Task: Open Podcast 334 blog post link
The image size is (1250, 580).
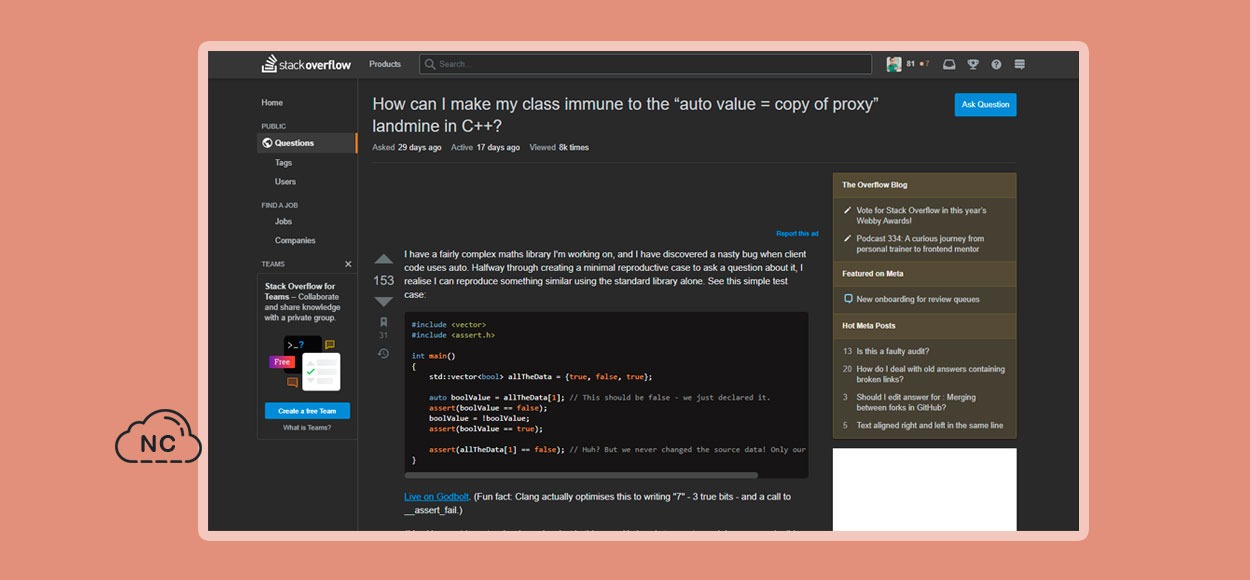Action: pos(920,244)
